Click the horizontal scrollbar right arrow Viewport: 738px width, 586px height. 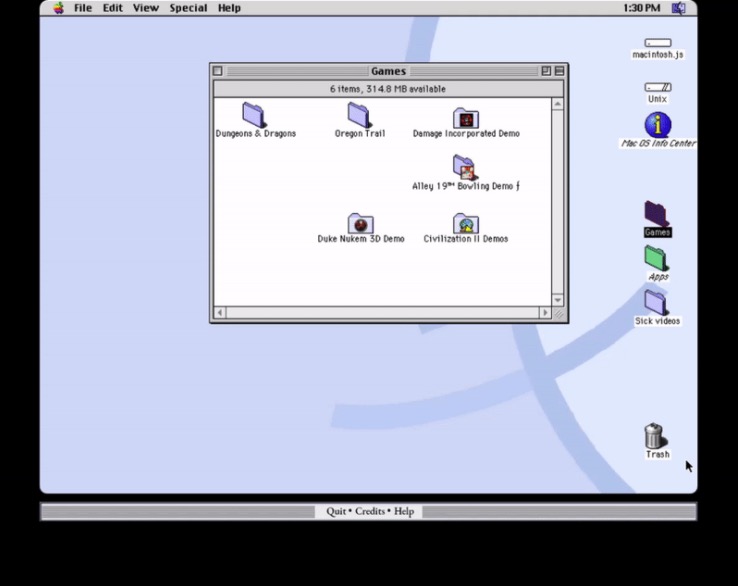click(x=545, y=313)
